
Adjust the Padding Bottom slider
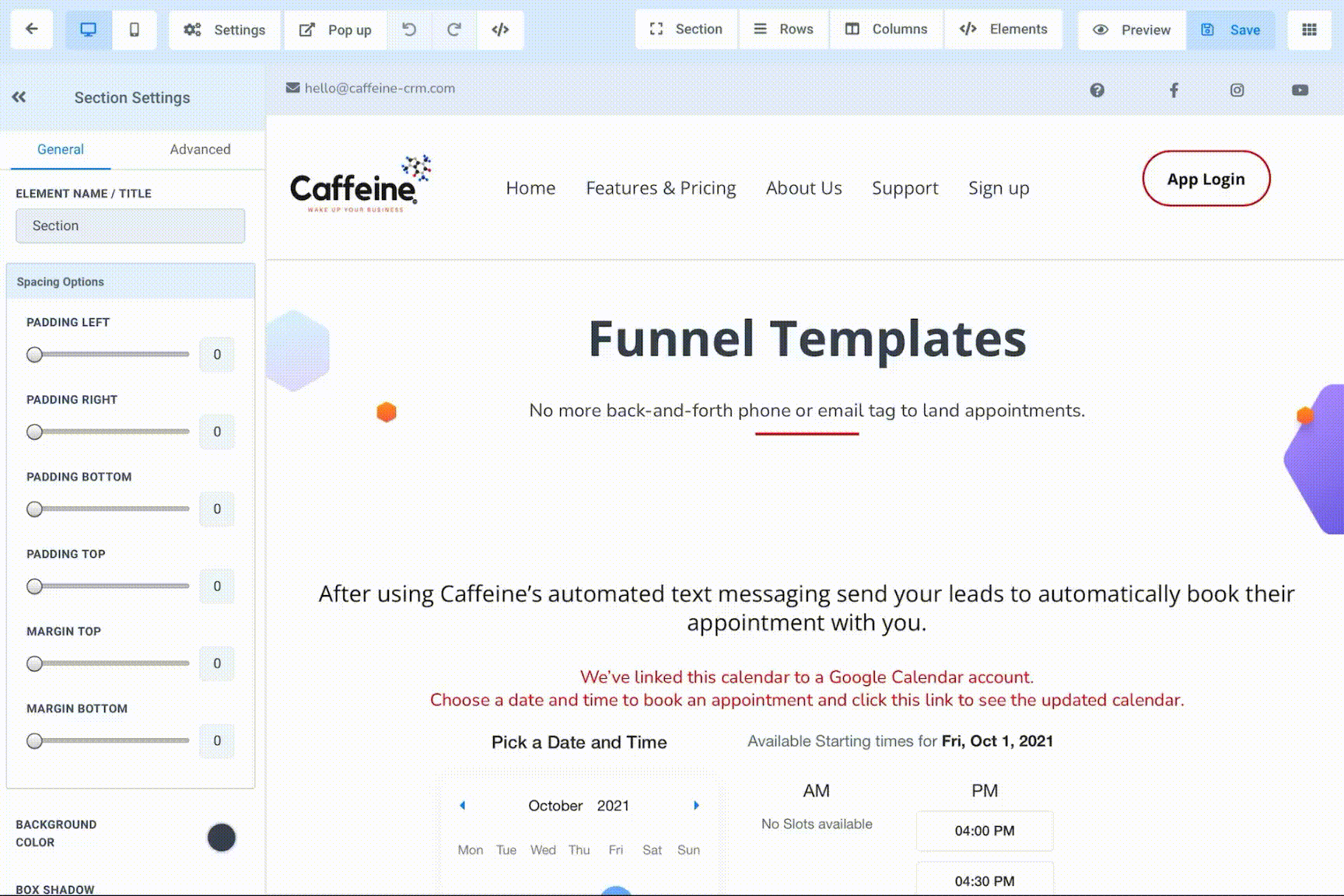tap(108, 509)
